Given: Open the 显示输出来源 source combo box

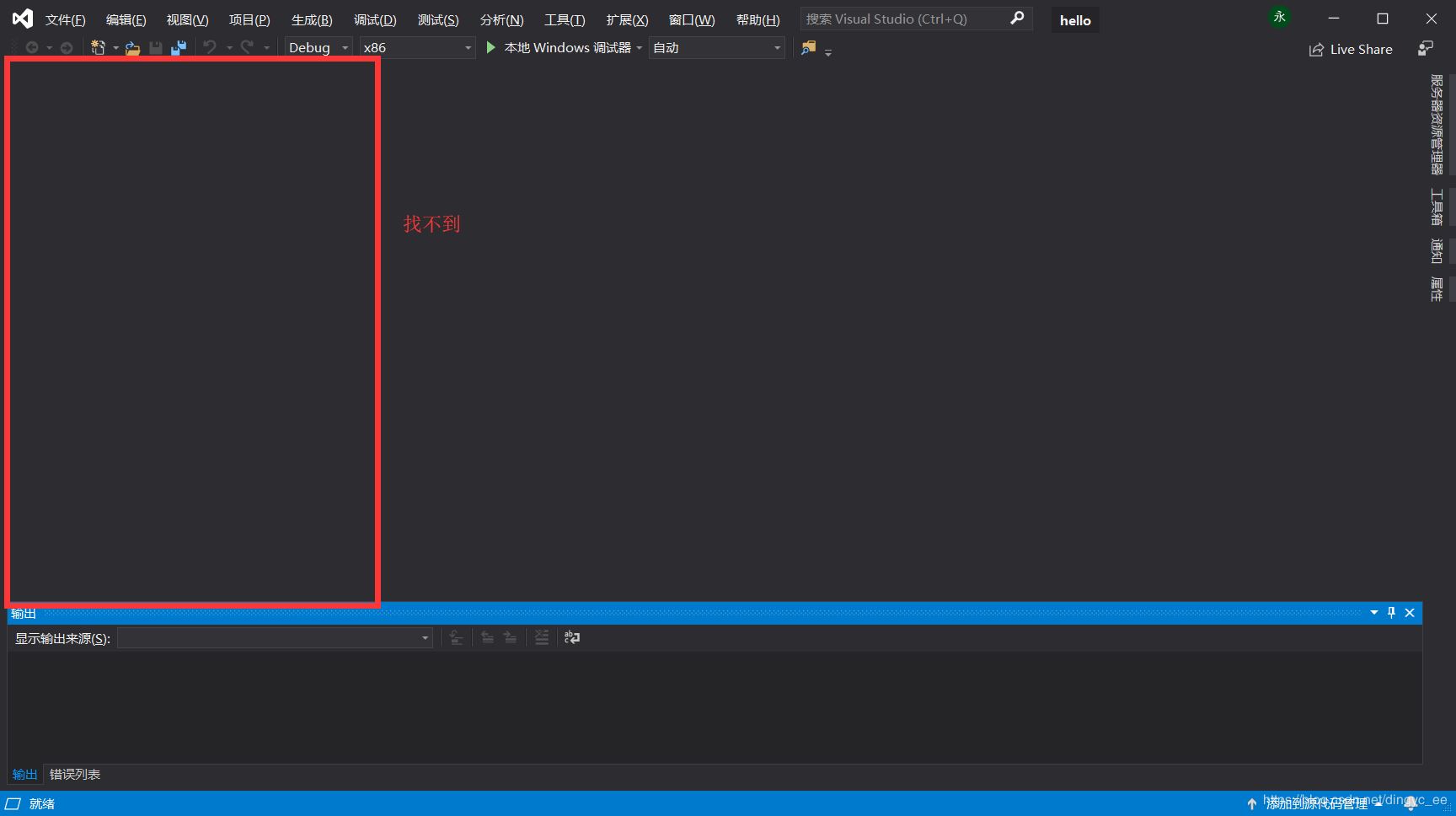Looking at the screenshot, I should pyautogui.click(x=275, y=638).
